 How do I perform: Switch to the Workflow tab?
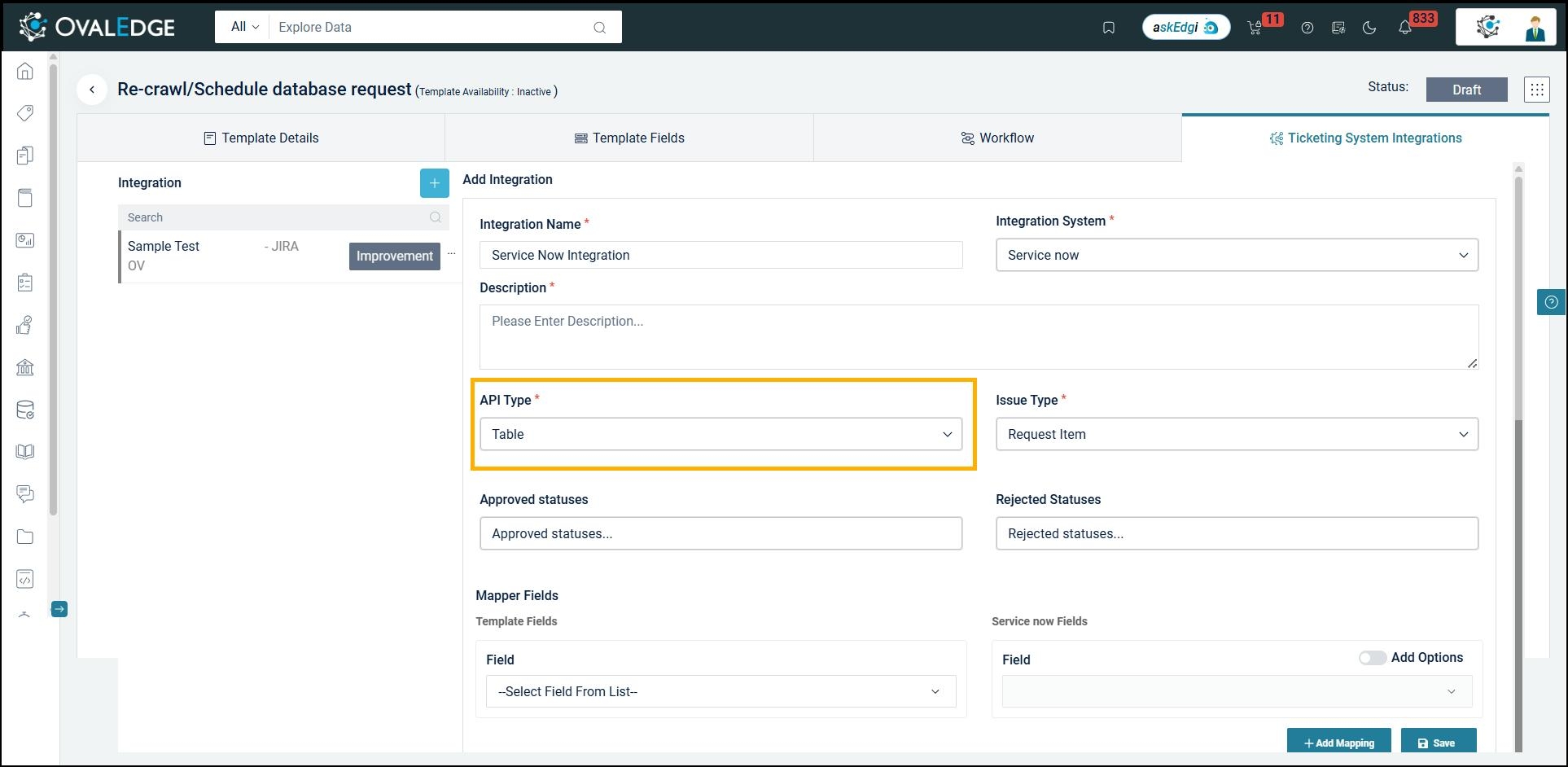[997, 138]
